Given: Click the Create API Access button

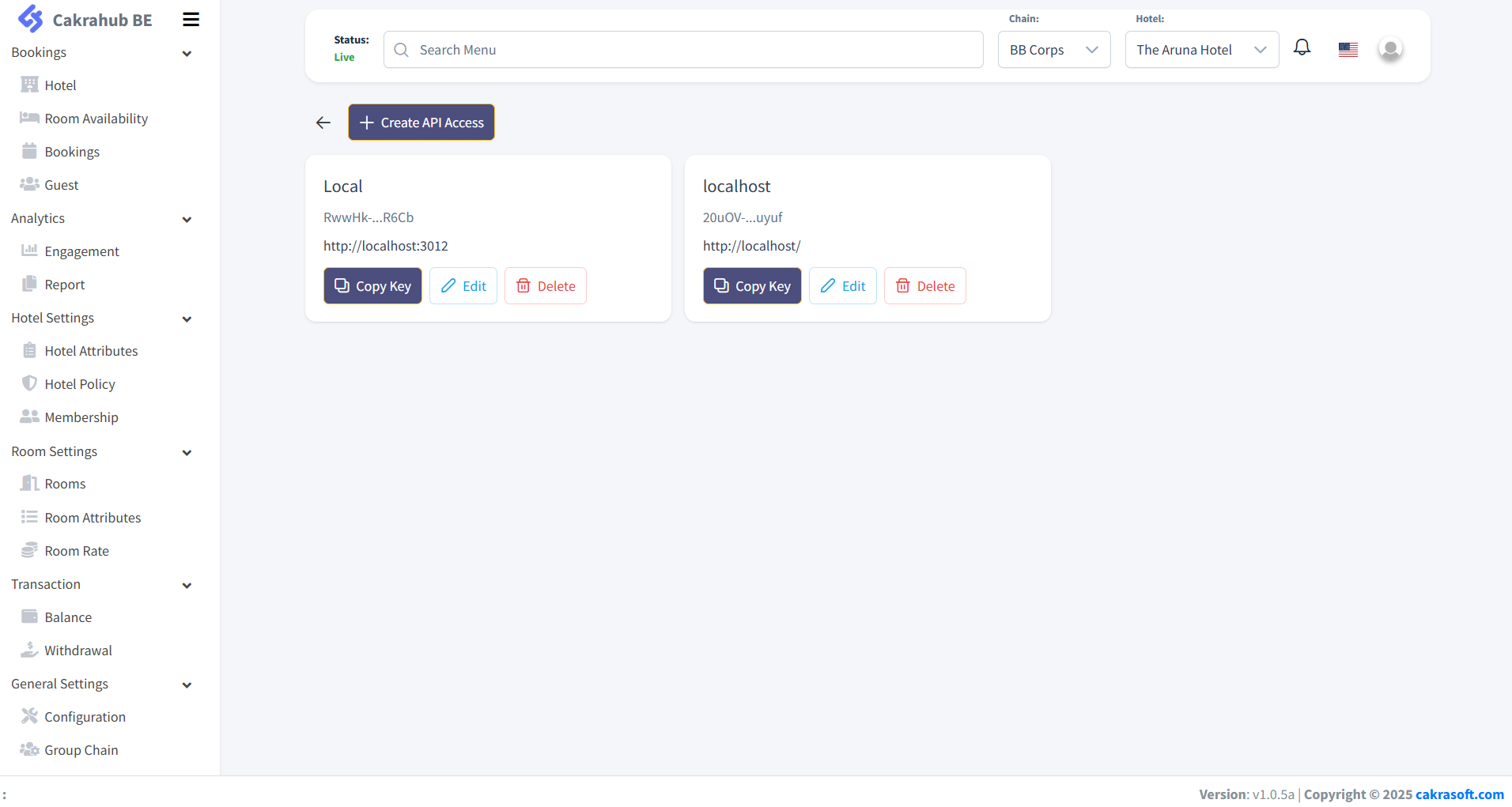Looking at the screenshot, I should [x=421, y=122].
